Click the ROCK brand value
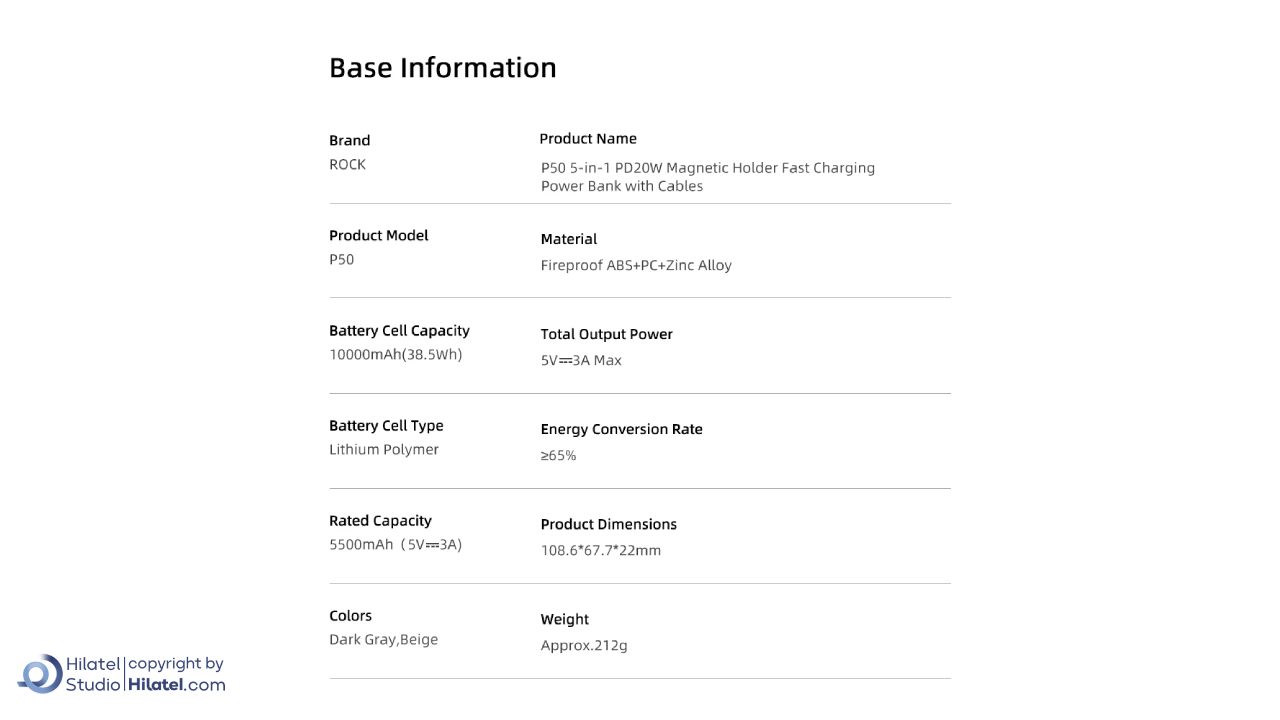1280x720 pixels. coord(347,165)
